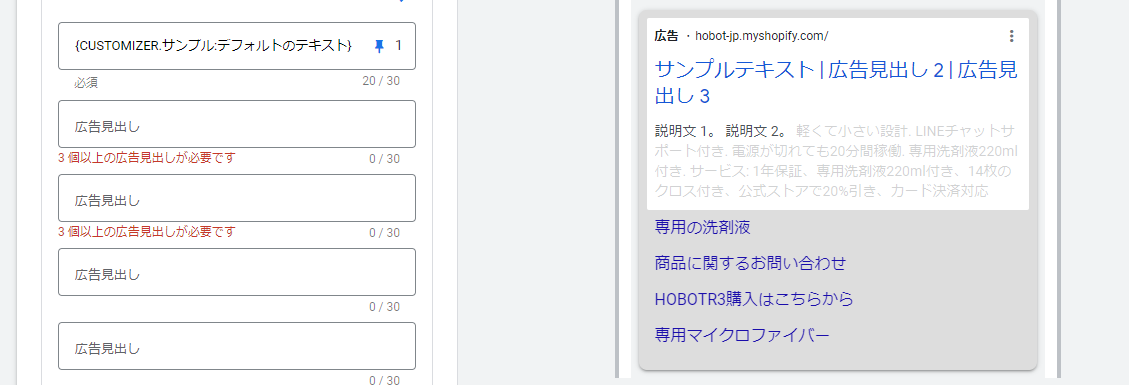
Task: Click the preview headline サンプルテキスト | 広告見出し 2
Action: tap(835, 82)
